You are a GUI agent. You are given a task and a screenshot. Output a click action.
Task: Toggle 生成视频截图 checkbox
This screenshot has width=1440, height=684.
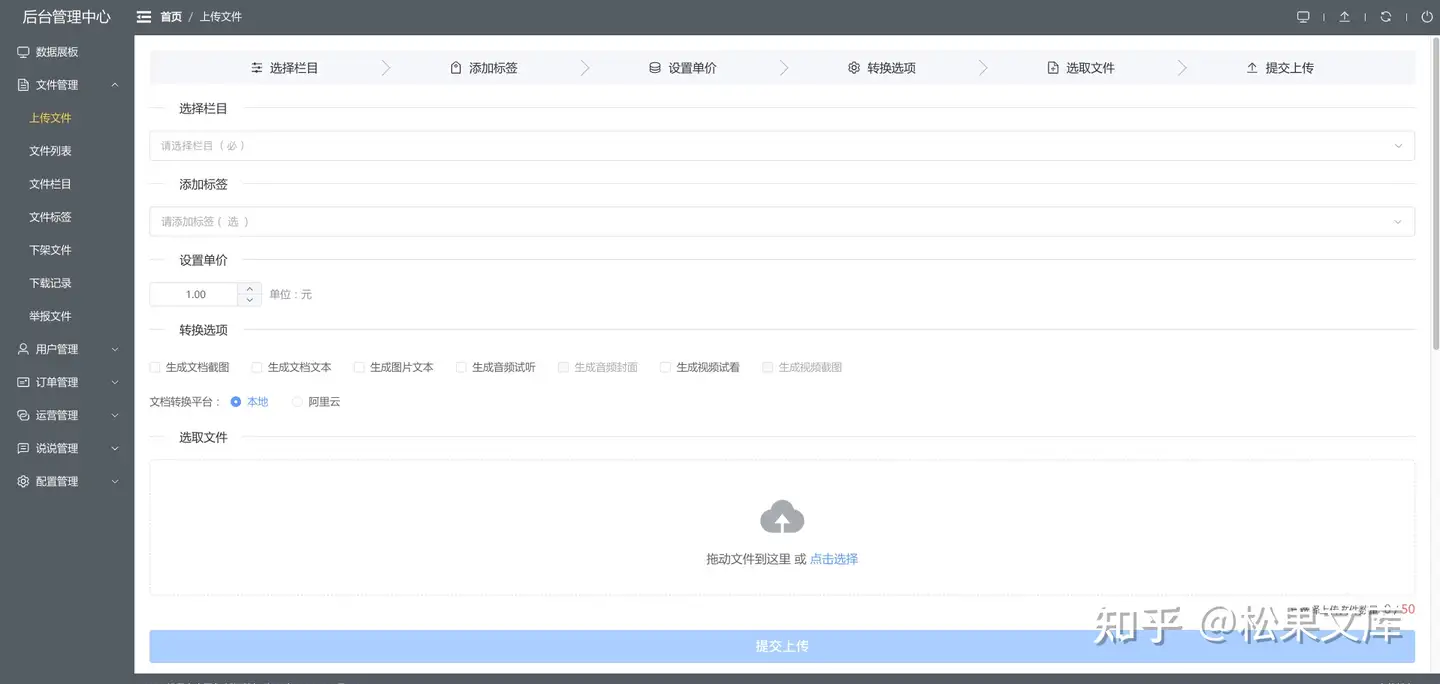(767, 367)
